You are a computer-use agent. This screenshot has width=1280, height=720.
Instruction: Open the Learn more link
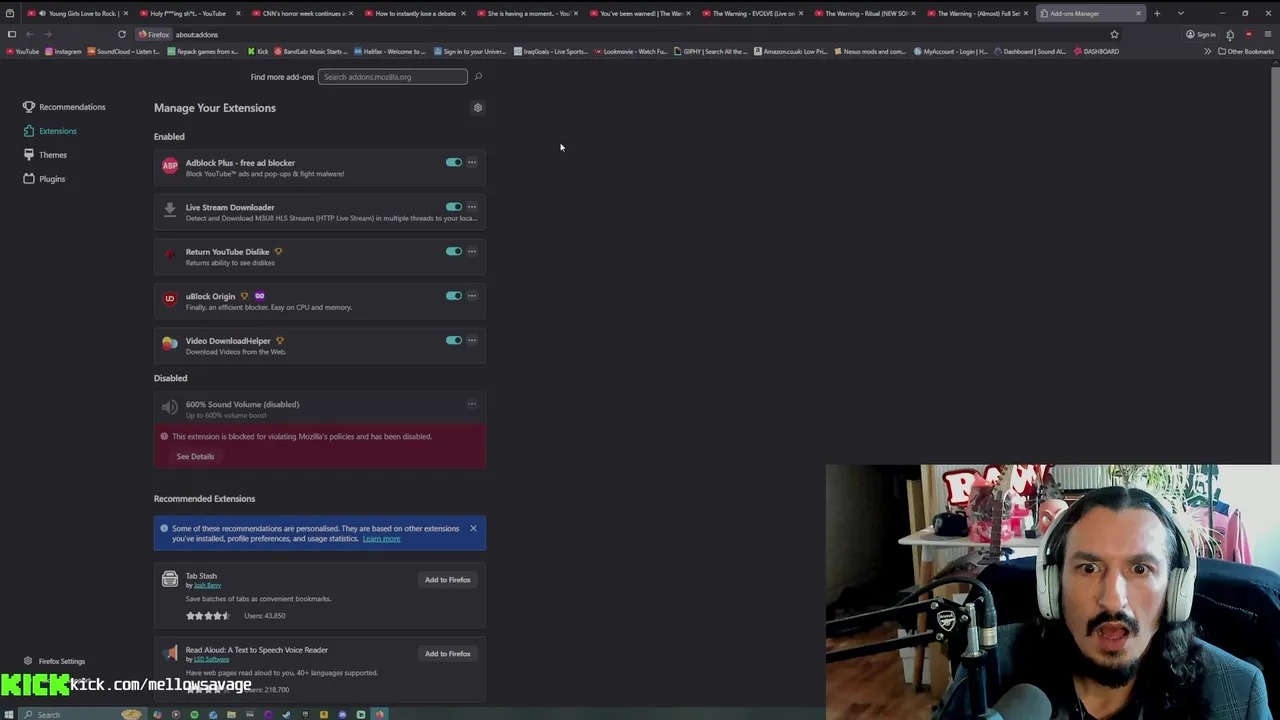381,539
